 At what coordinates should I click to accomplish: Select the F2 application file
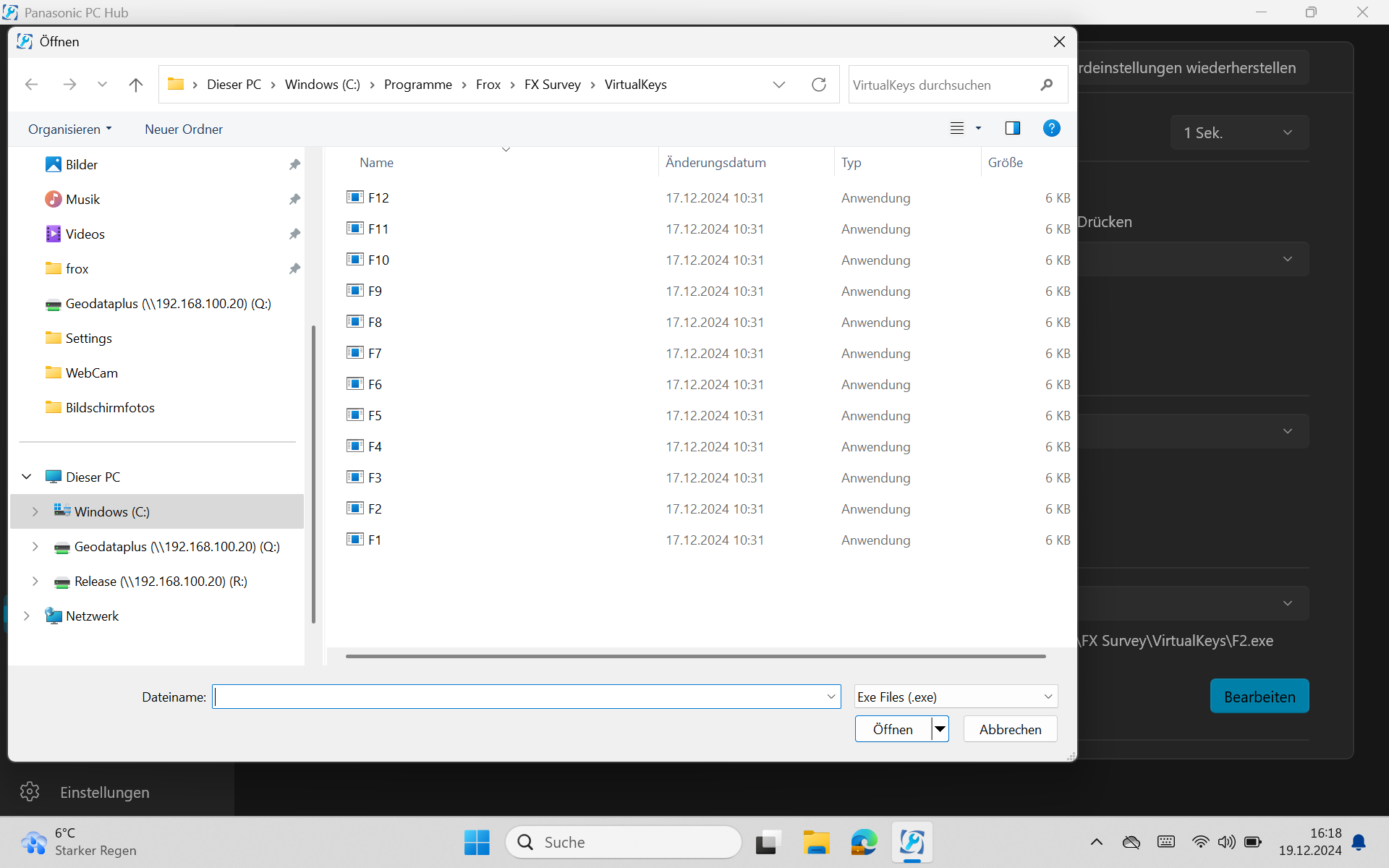[374, 509]
